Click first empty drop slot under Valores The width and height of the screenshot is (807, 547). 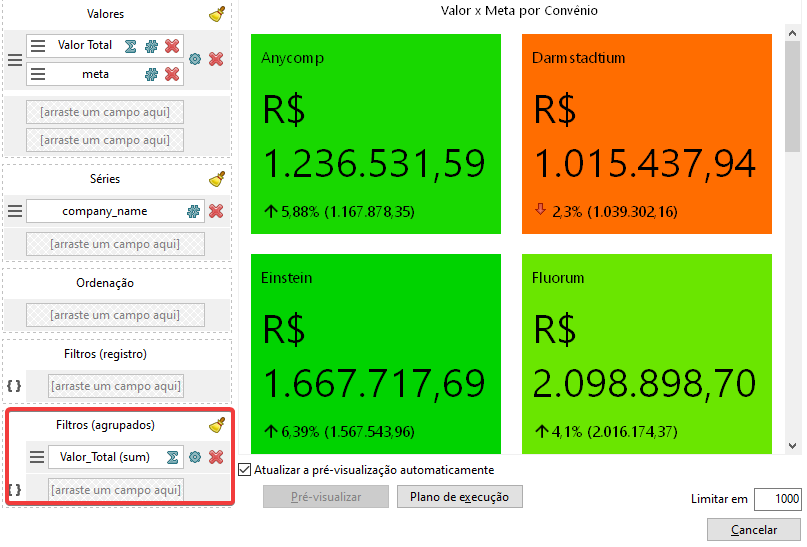pos(105,112)
